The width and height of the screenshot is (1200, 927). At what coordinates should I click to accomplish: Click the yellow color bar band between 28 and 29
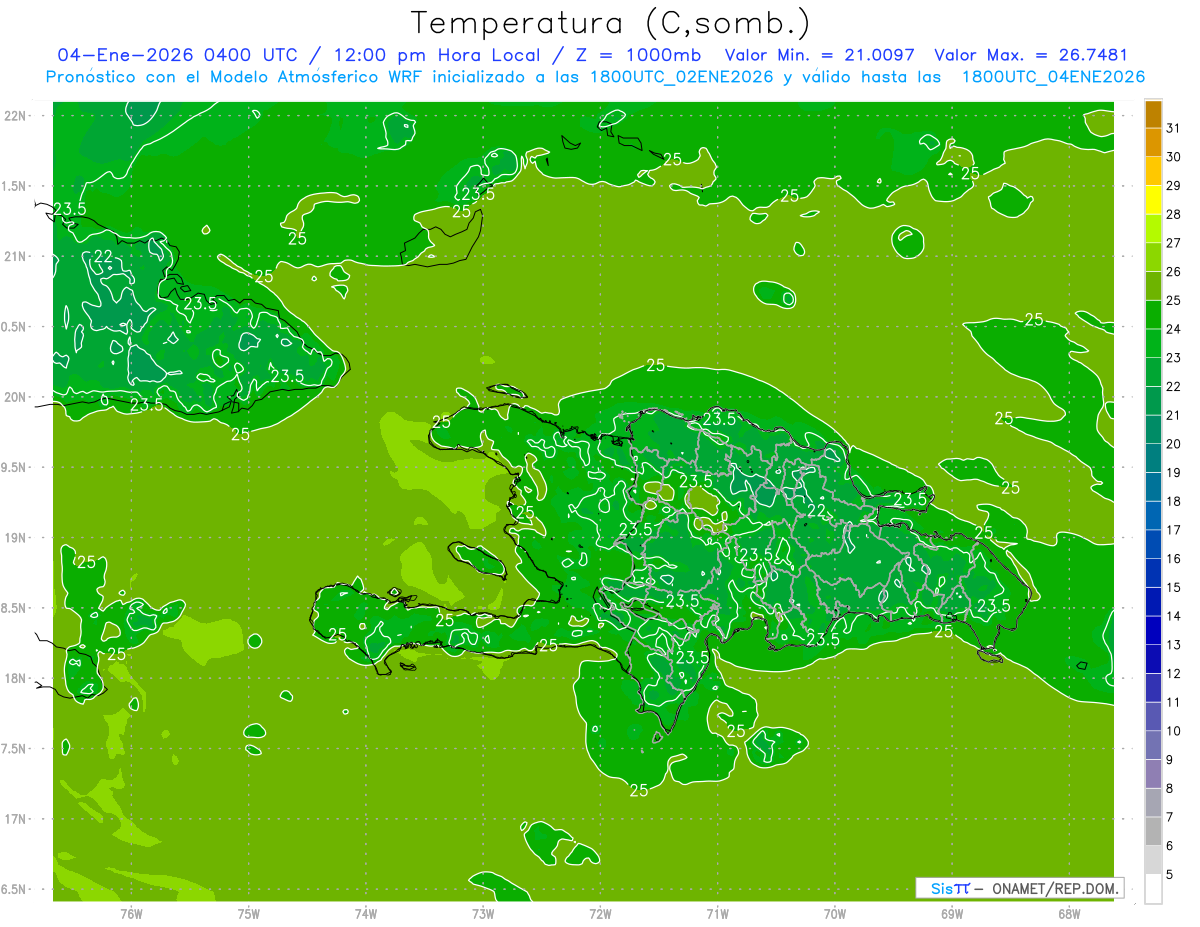coord(1153,200)
